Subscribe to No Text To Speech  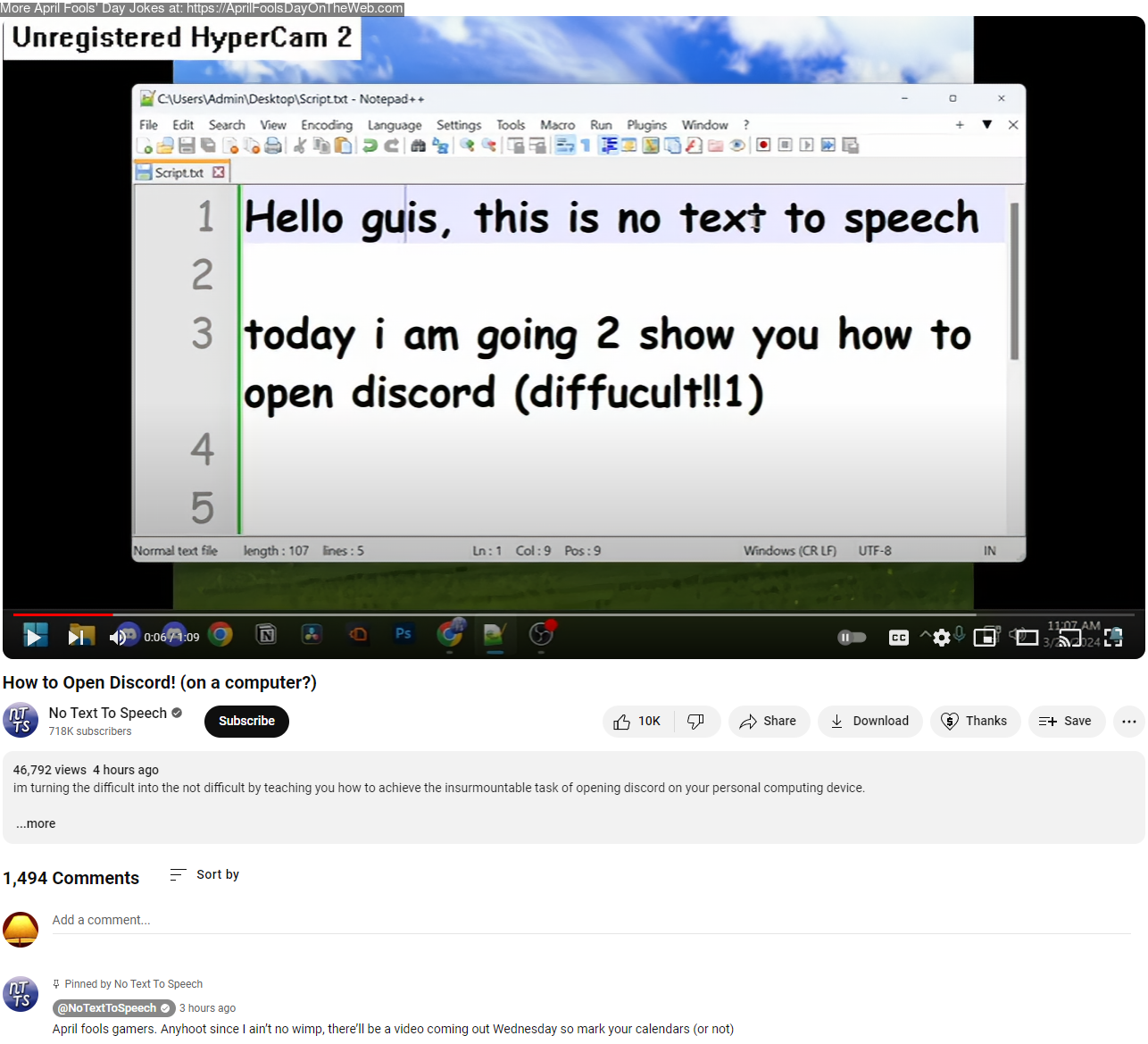(x=246, y=721)
